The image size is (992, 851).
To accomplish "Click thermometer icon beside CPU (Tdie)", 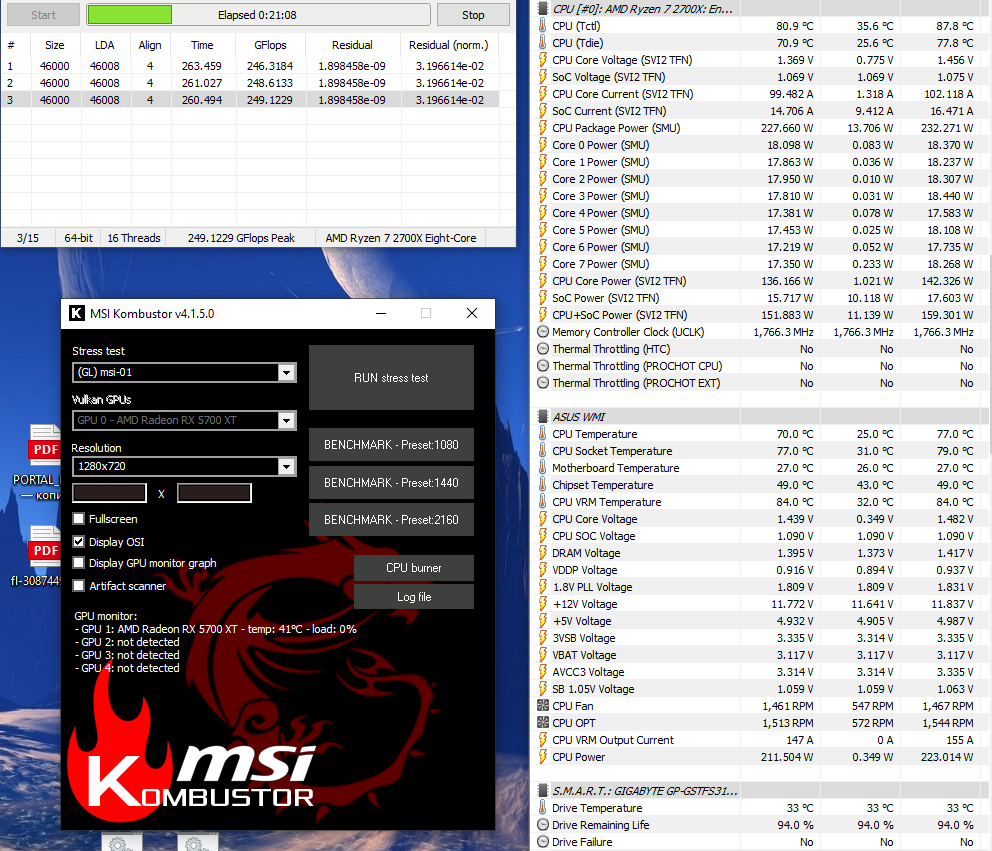I will [x=543, y=42].
